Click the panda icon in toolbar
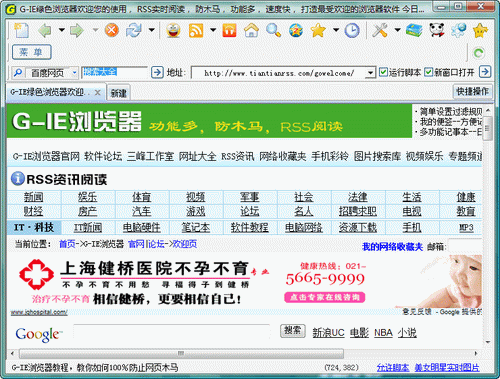Image resolution: width=500 pixels, height=379 pixels. [437, 30]
